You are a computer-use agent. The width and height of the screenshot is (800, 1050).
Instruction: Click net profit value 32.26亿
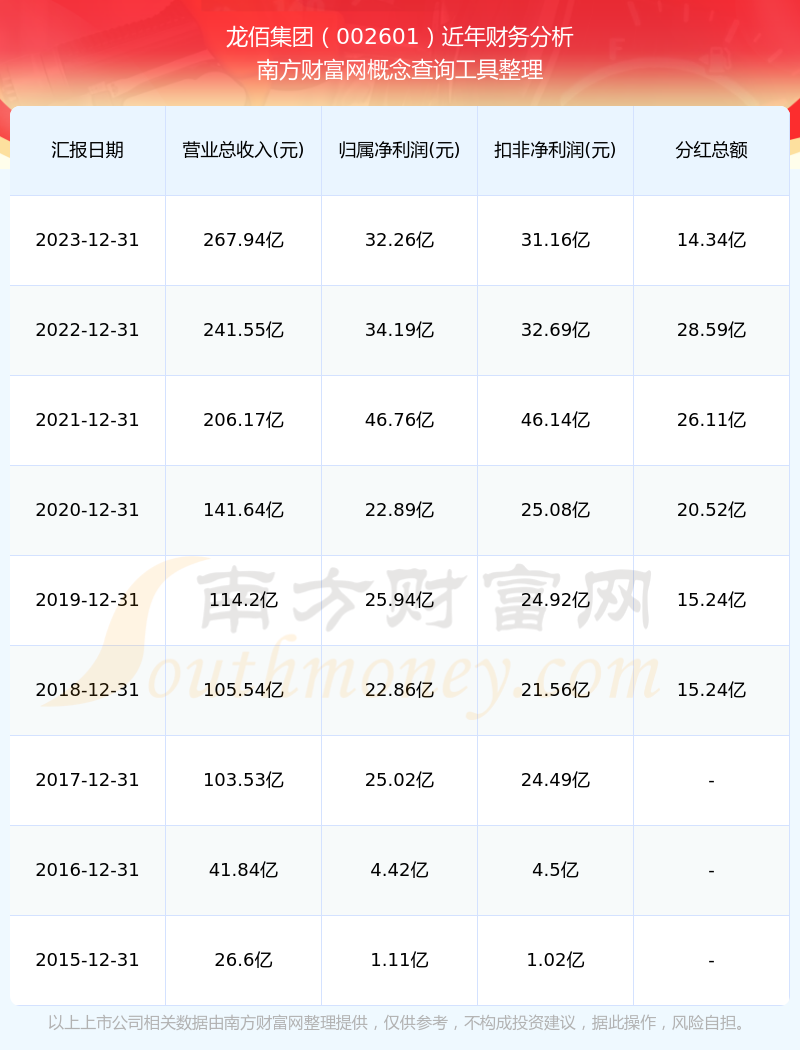pos(400,240)
